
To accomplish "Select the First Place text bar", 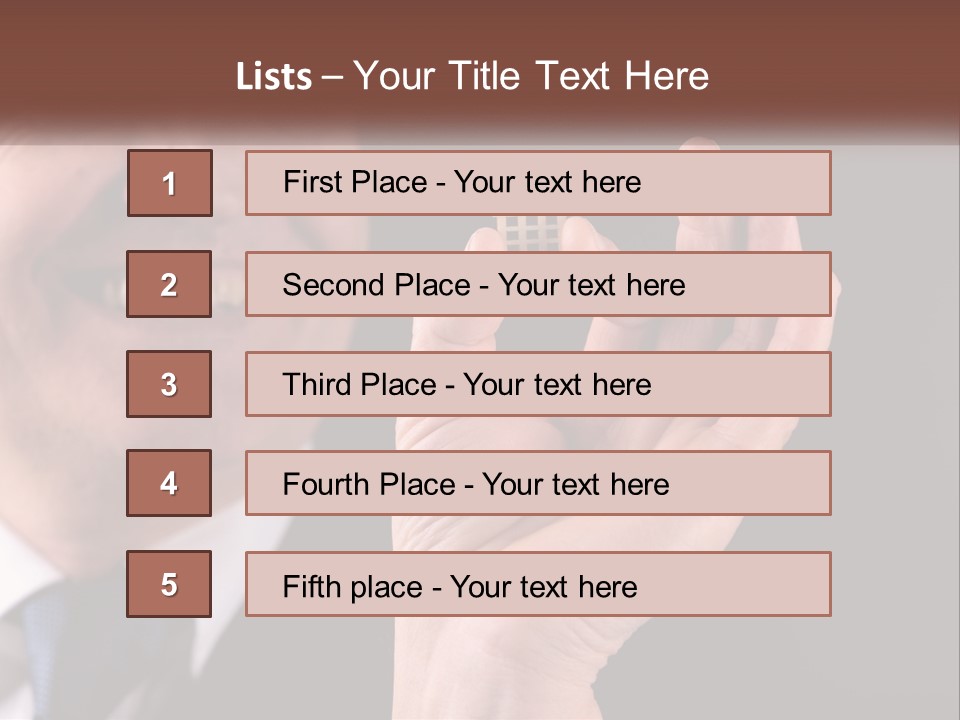I will pos(538,183).
